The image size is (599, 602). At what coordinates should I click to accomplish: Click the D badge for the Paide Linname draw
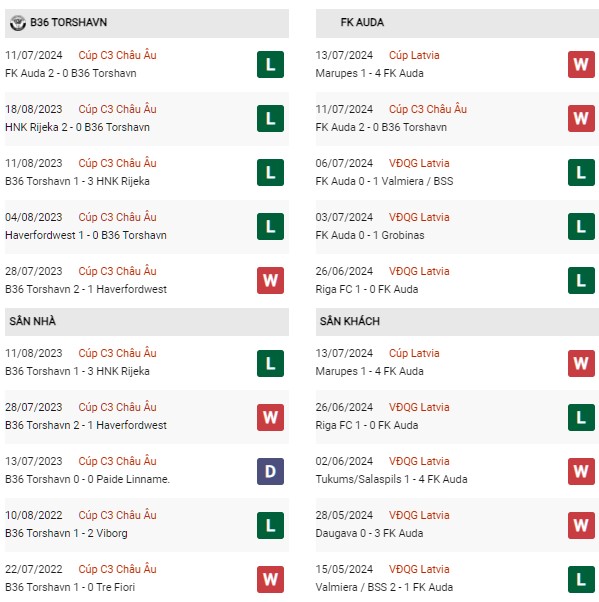(270, 471)
